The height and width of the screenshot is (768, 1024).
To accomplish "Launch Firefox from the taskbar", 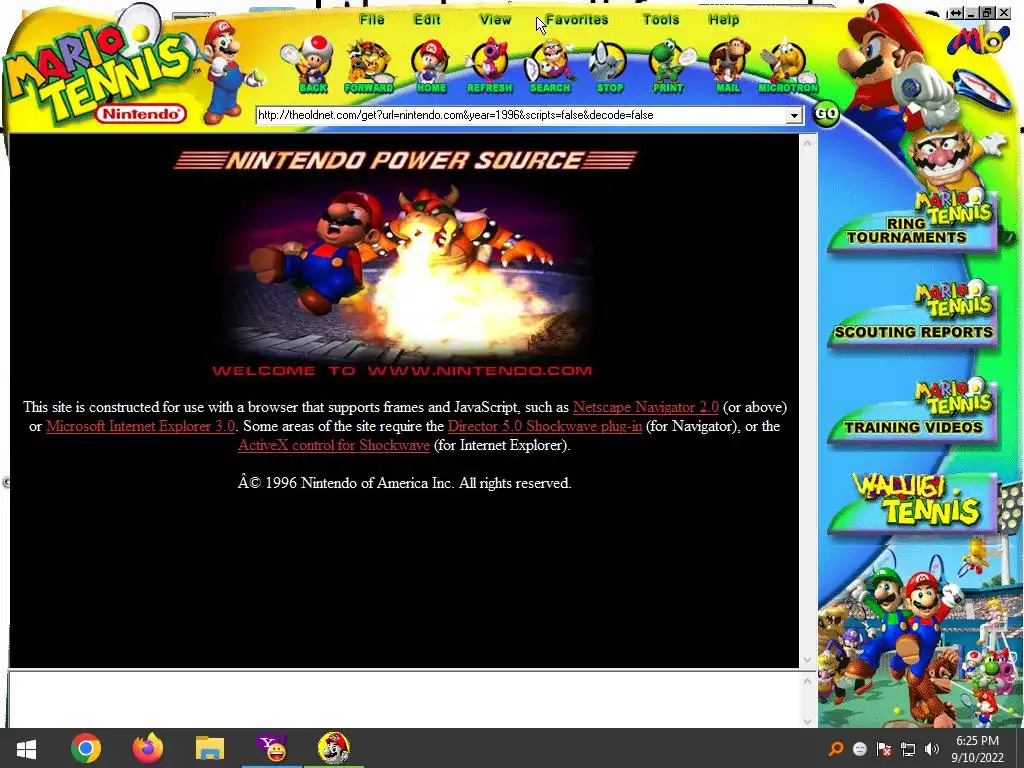I will click(x=148, y=748).
